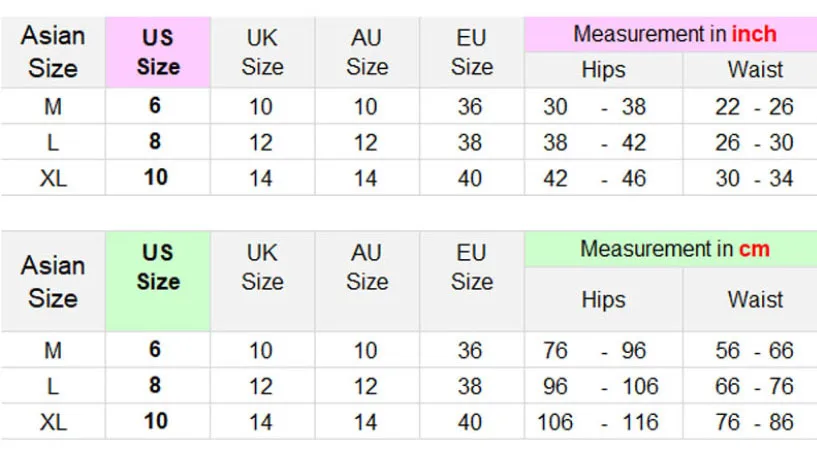Click the pink US Size header cell
Image resolution: width=817 pixels, height=451 pixels.
(158, 52)
